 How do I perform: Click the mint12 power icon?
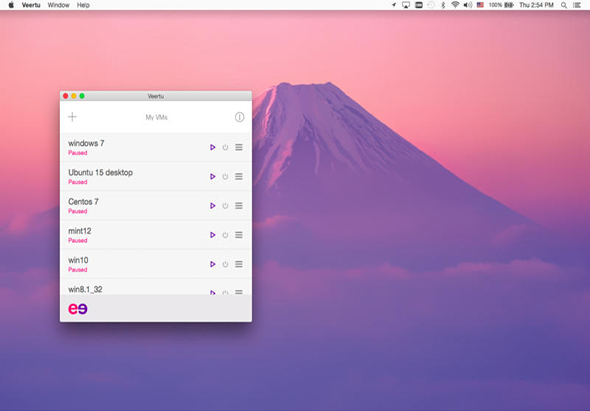click(225, 235)
